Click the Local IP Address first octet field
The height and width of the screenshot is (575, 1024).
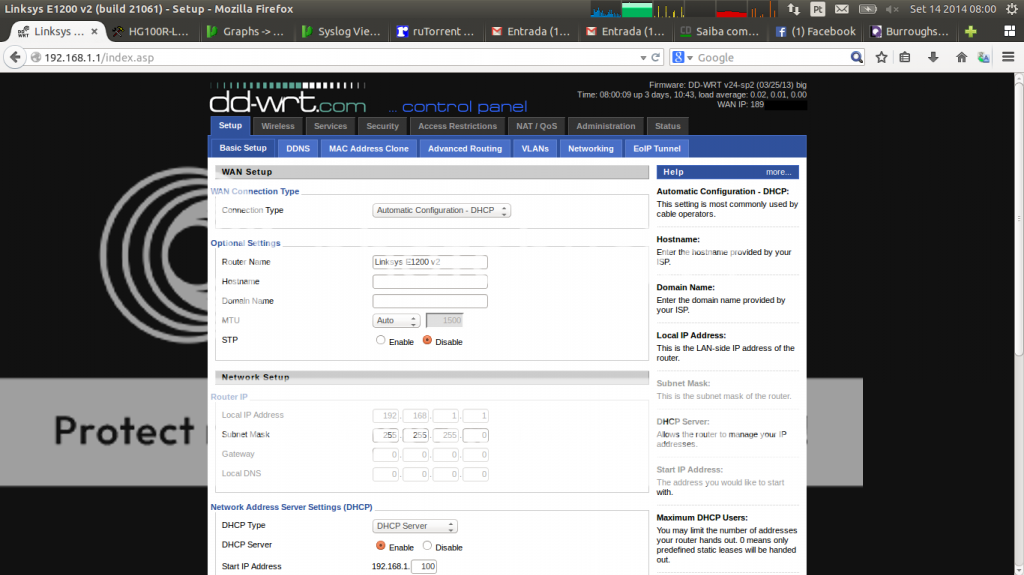click(386, 416)
